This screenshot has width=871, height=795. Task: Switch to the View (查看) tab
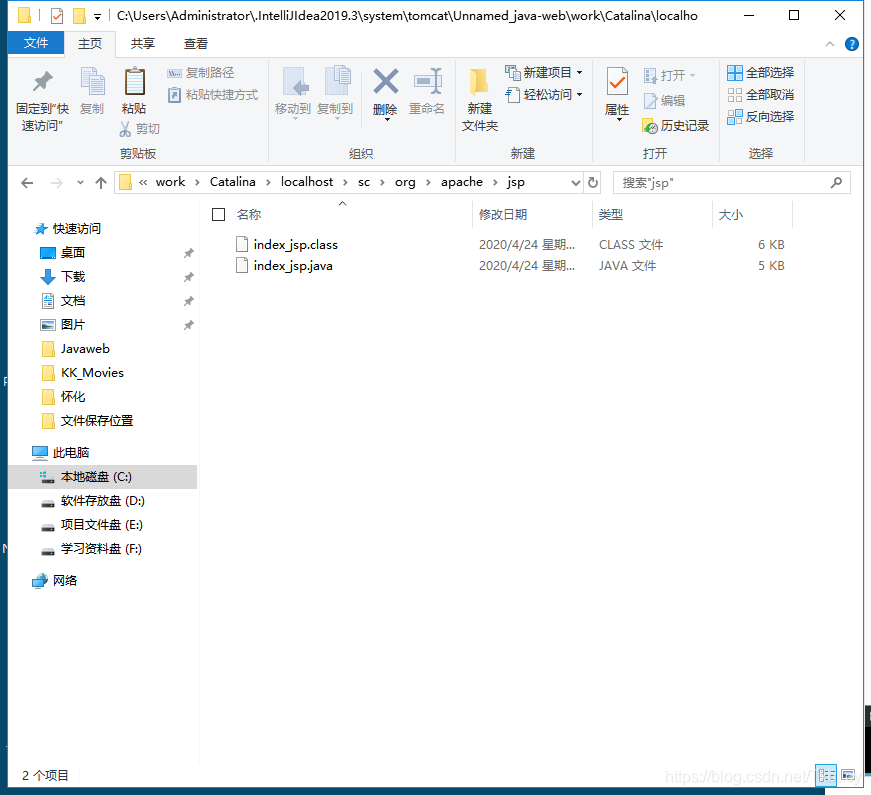tap(196, 44)
